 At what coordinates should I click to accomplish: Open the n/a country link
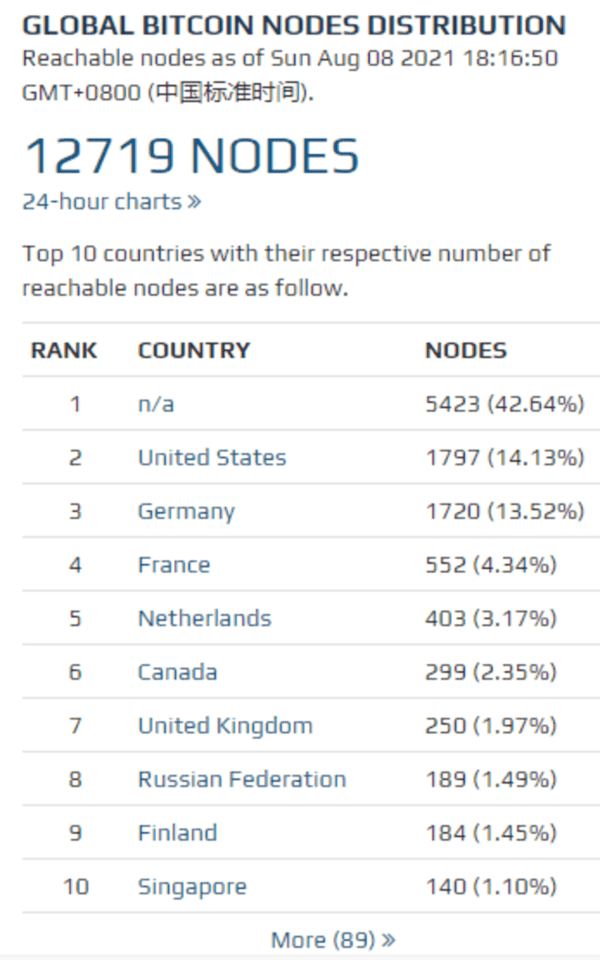(x=156, y=404)
